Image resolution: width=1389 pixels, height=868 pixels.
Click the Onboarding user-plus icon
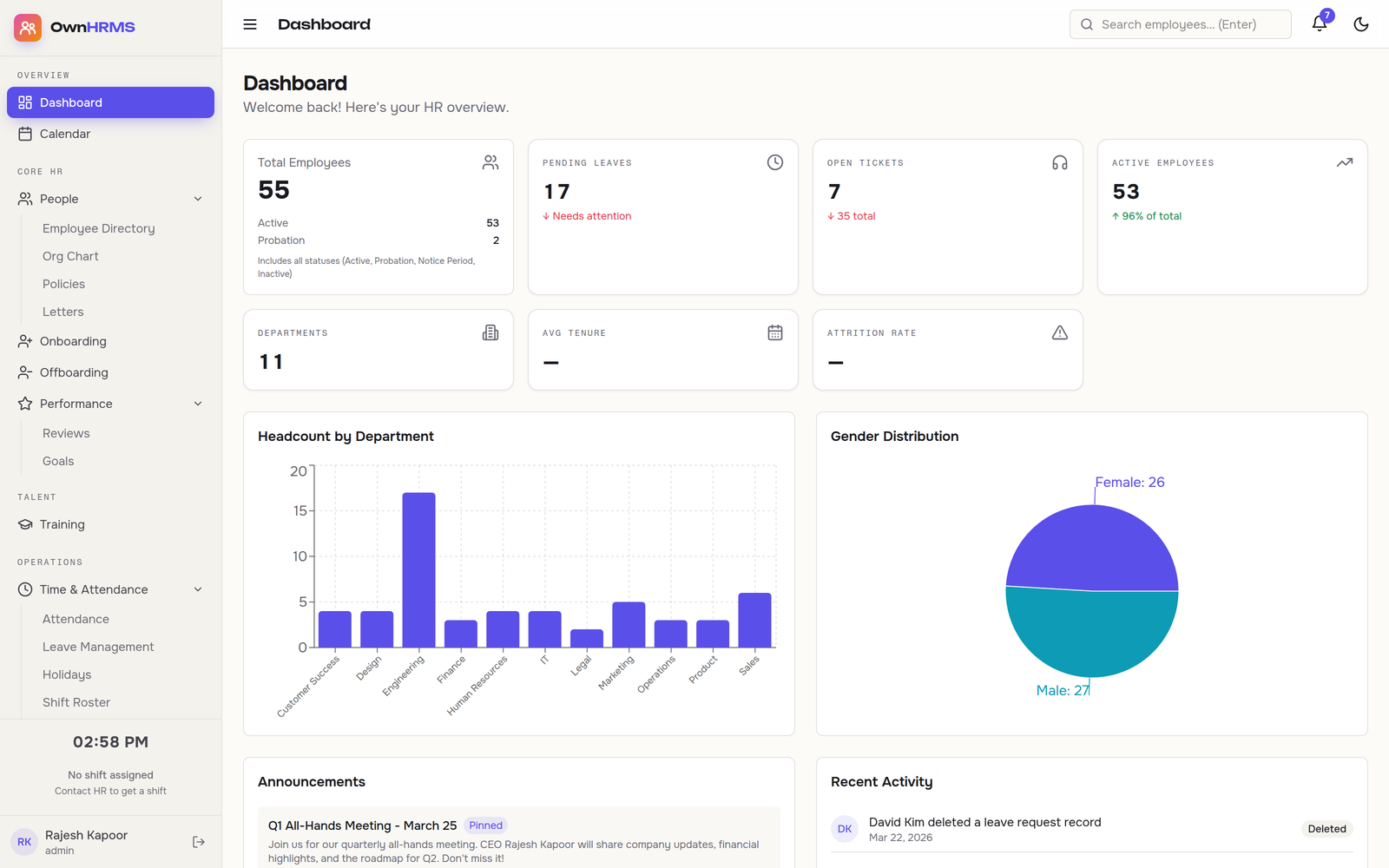tap(25, 341)
